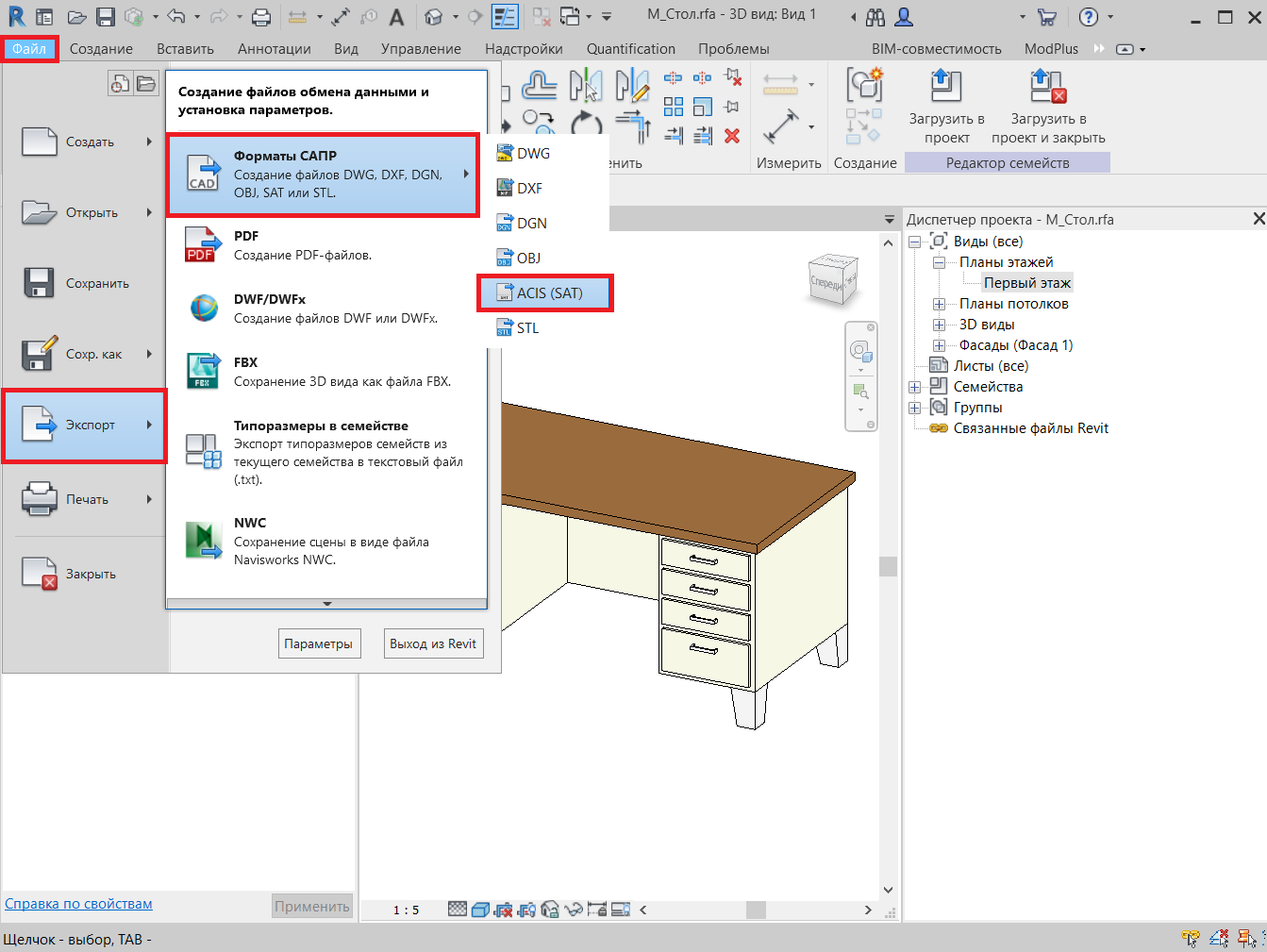The width and height of the screenshot is (1267, 952).
Task: Toggle the recent documents list icon
Action: coord(120,84)
